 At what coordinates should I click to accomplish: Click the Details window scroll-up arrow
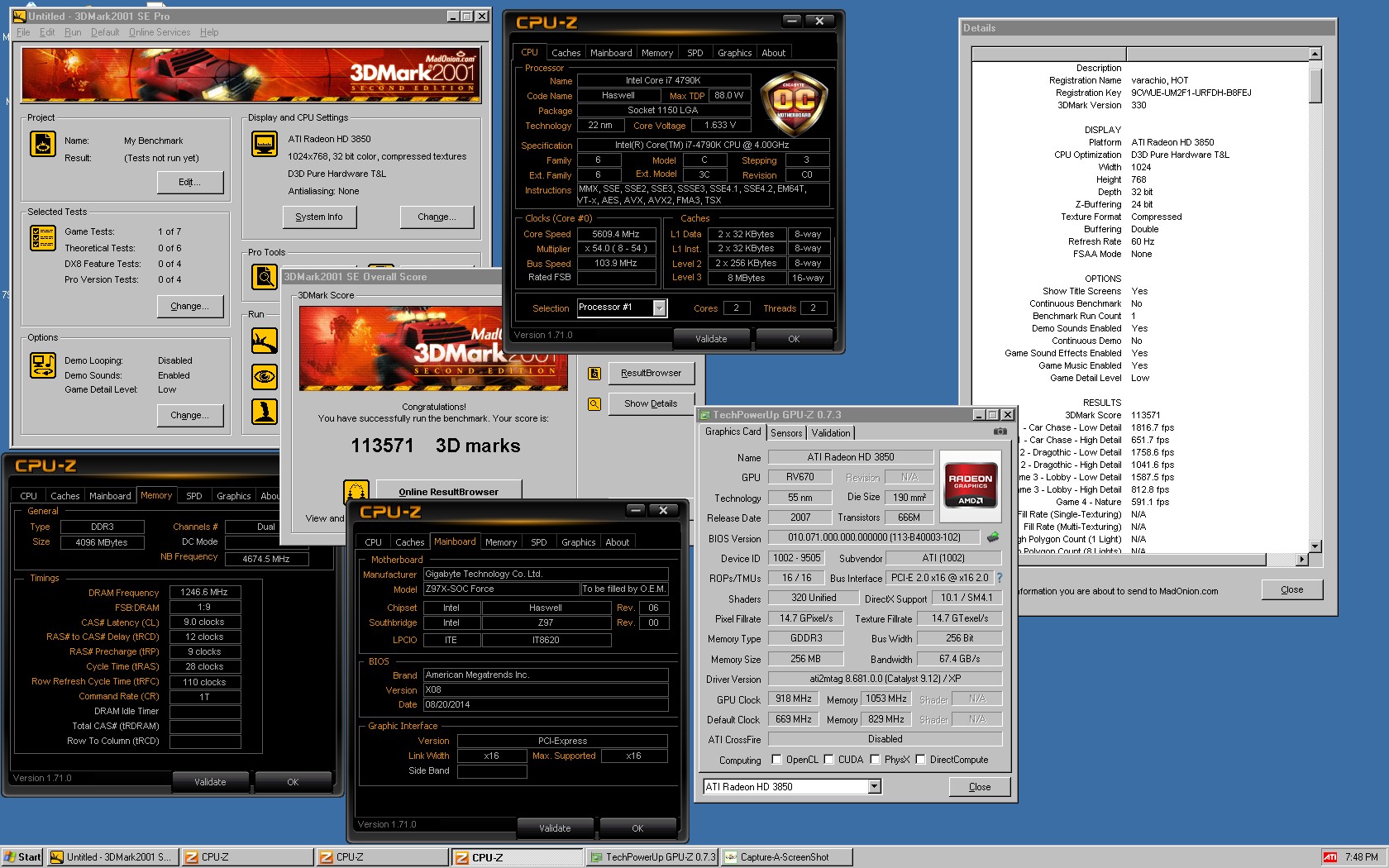point(1315,55)
